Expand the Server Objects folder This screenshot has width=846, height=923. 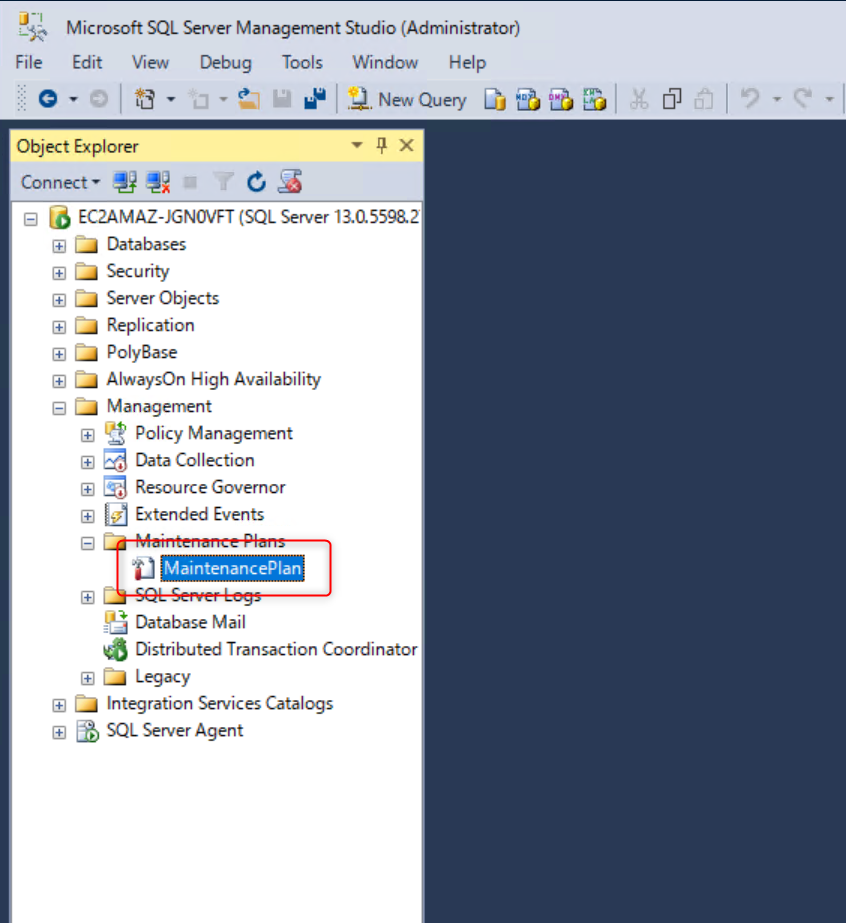[59, 300]
